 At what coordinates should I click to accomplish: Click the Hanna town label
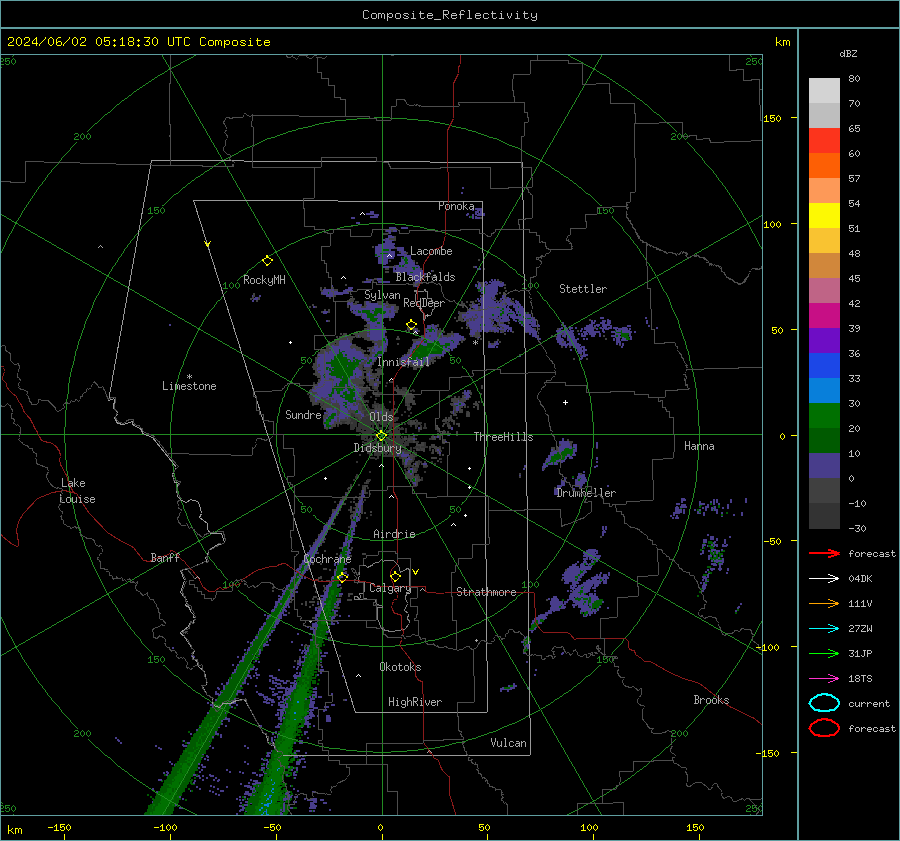[699, 446]
